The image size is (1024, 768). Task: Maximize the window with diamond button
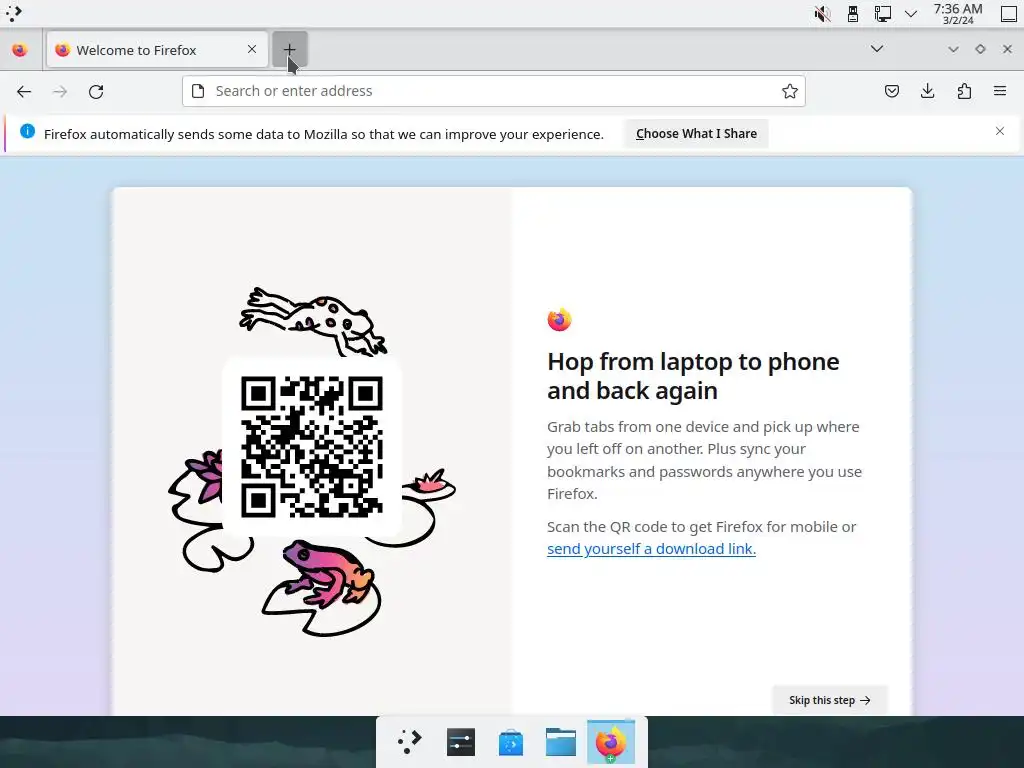[980, 49]
